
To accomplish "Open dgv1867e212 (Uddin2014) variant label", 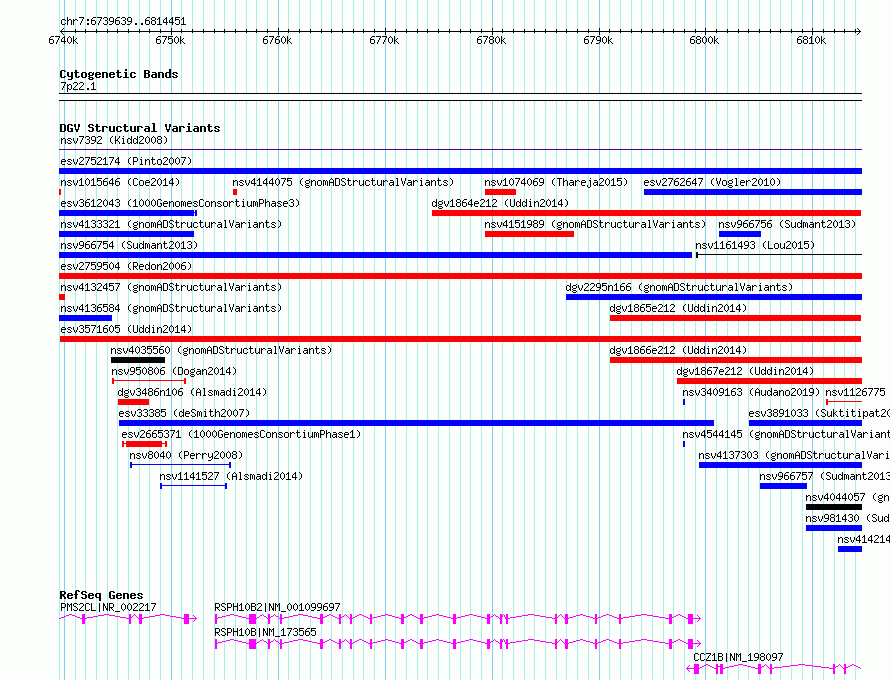I will [745, 371].
